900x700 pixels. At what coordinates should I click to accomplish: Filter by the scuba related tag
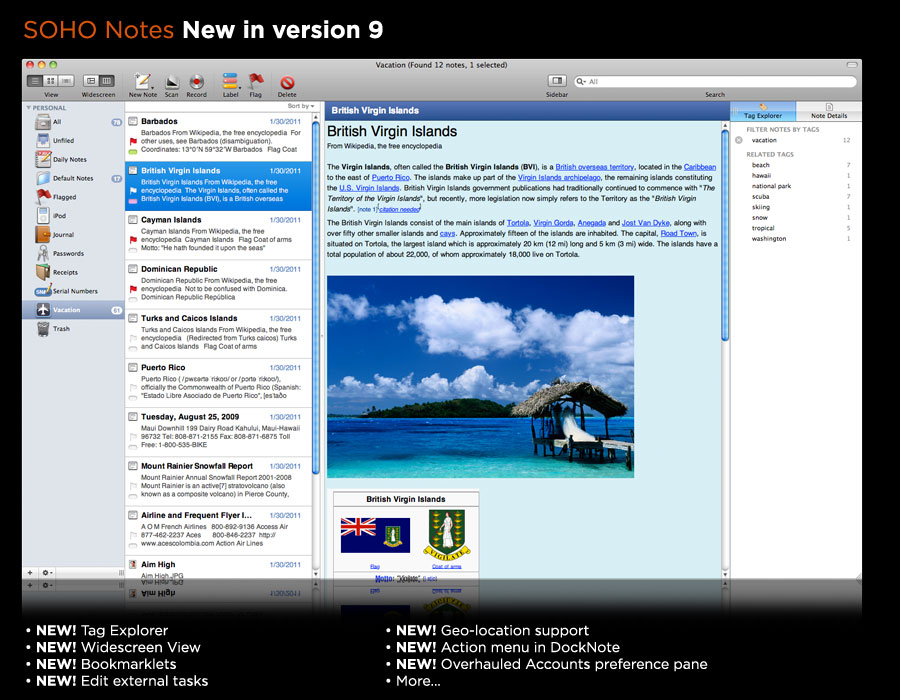[761, 196]
